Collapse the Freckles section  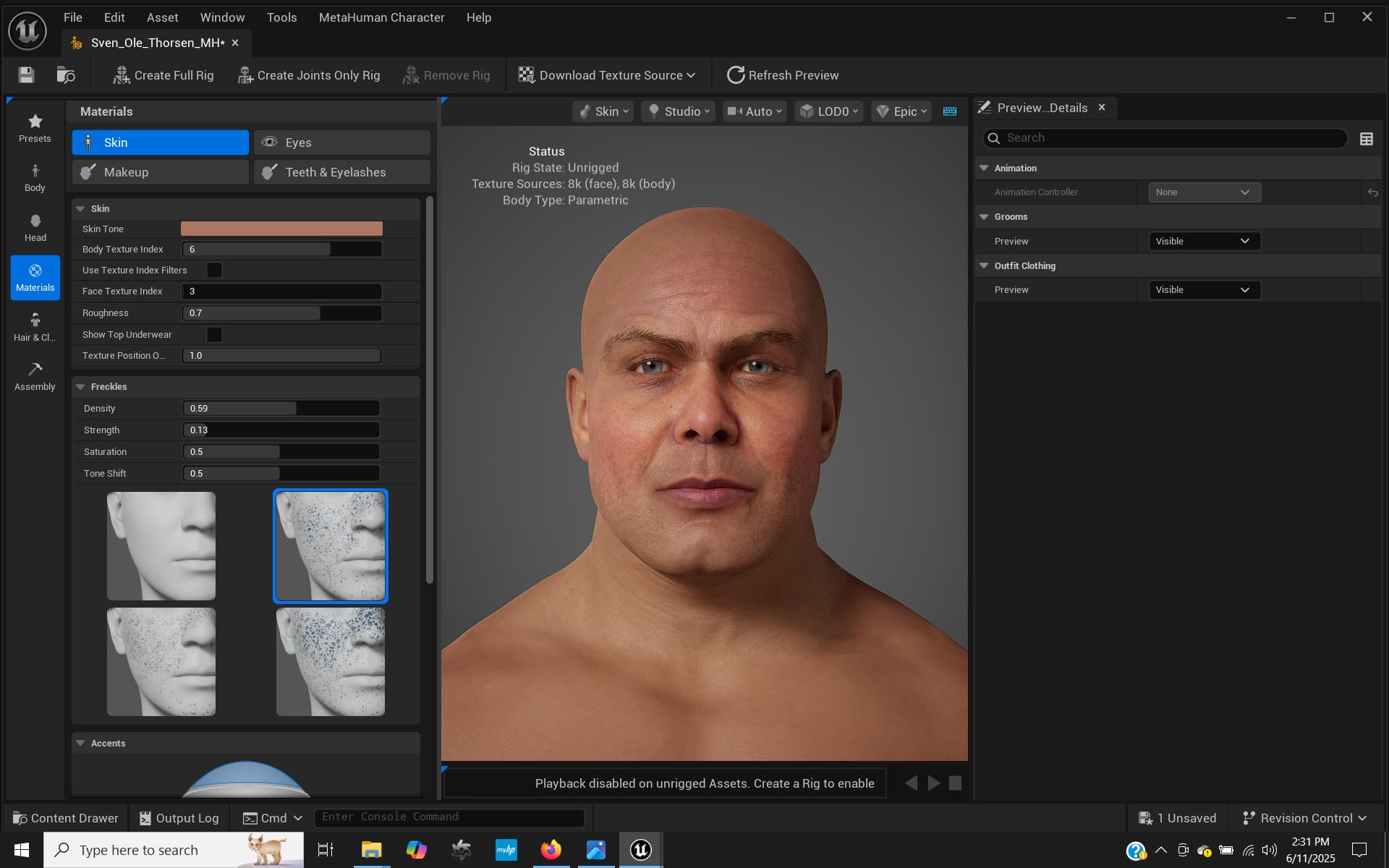pyautogui.click(x=81, y=387)
